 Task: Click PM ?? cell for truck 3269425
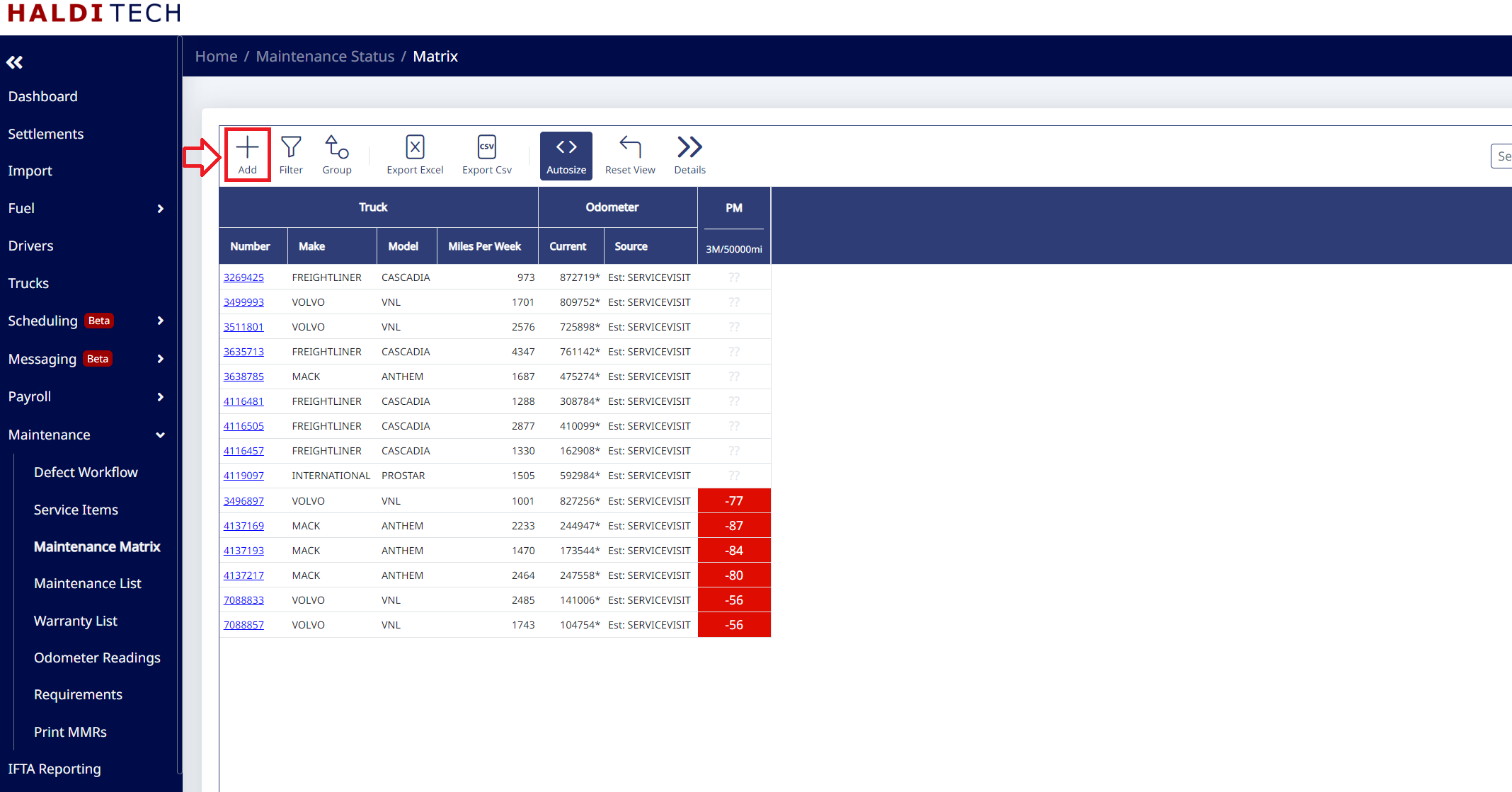(734, 277)
